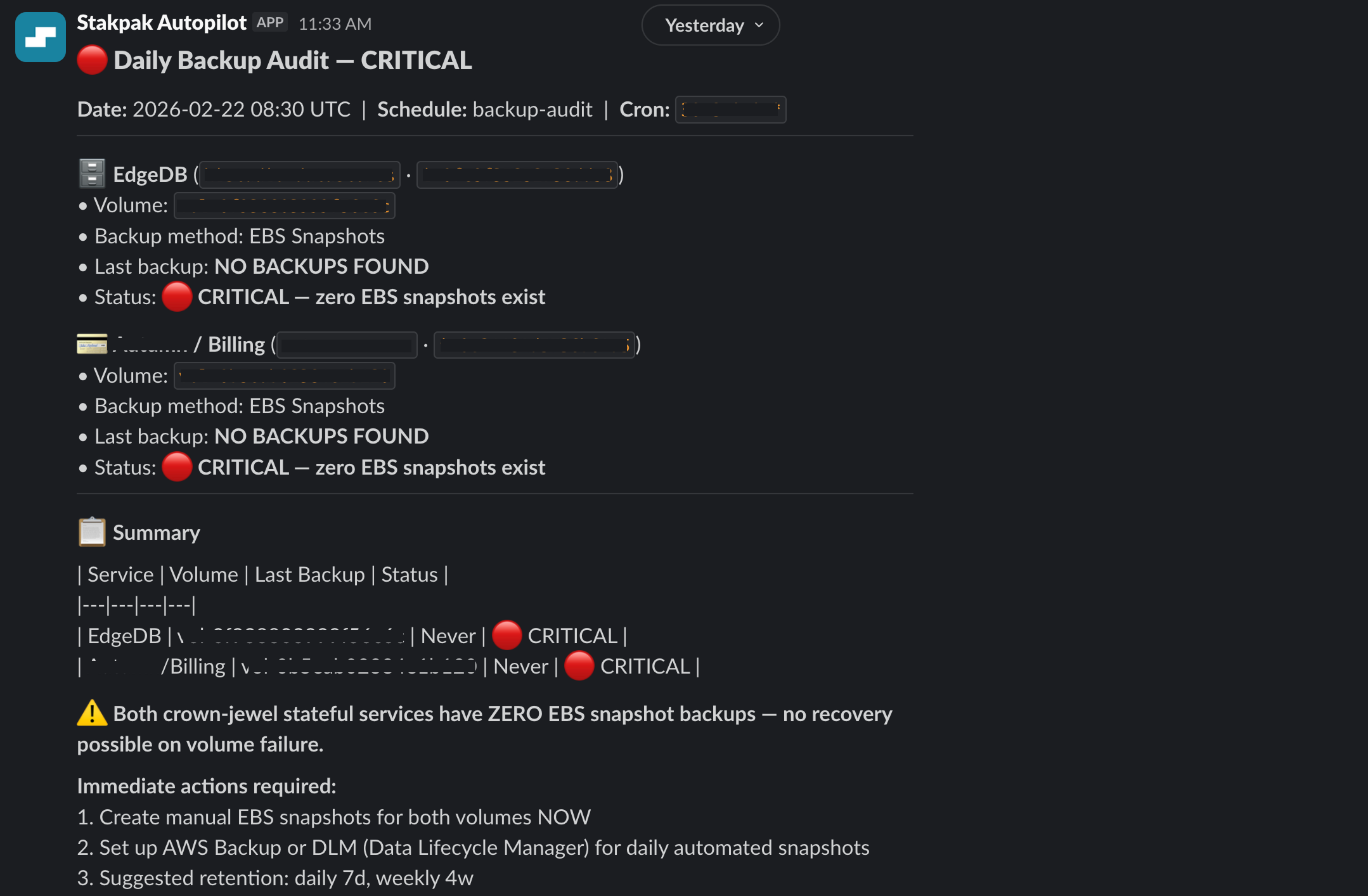
Task: Click second redacted code block in Billing header
Action: tap(534, 345)
